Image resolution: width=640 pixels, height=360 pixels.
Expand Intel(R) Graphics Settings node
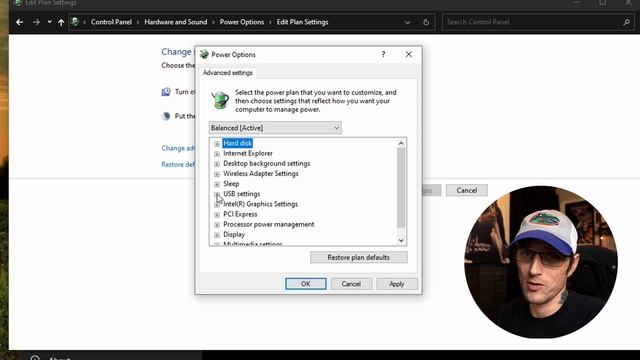click(x=217, y=204)
